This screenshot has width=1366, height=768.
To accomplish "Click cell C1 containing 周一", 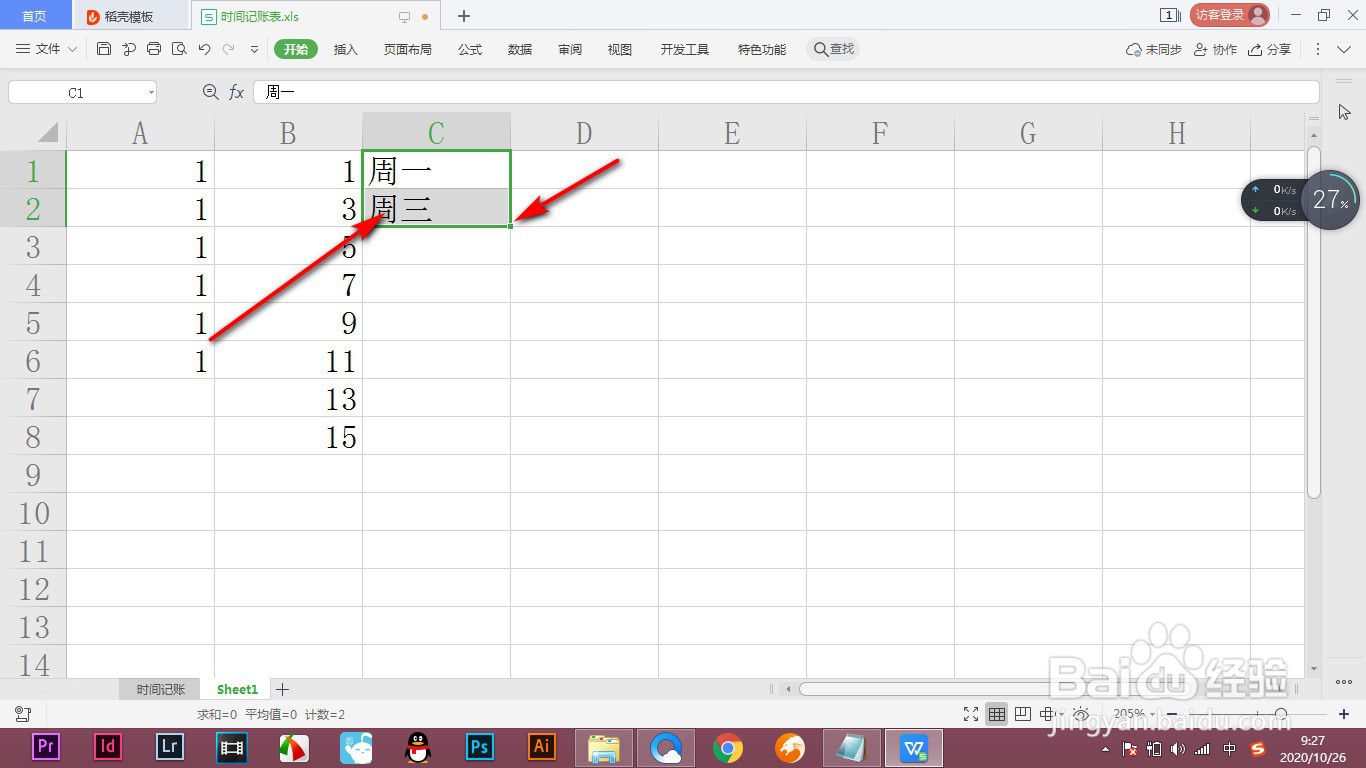I will [x=437, y=170].
